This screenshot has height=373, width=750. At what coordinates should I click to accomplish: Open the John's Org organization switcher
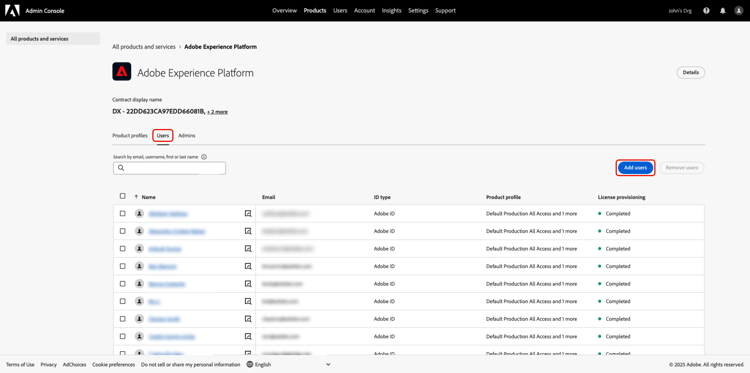(x=680, y=11)
